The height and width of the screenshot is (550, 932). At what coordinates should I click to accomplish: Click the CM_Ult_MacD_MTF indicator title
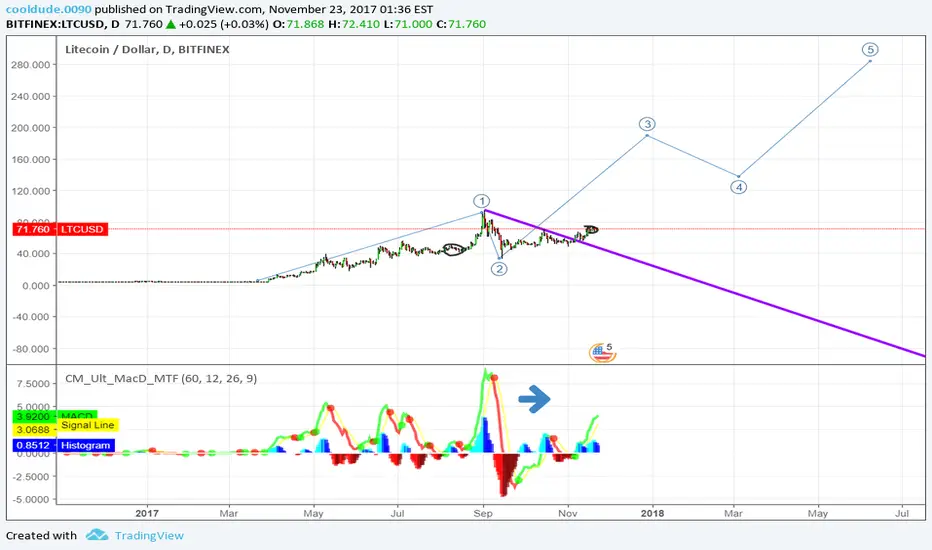160,379
